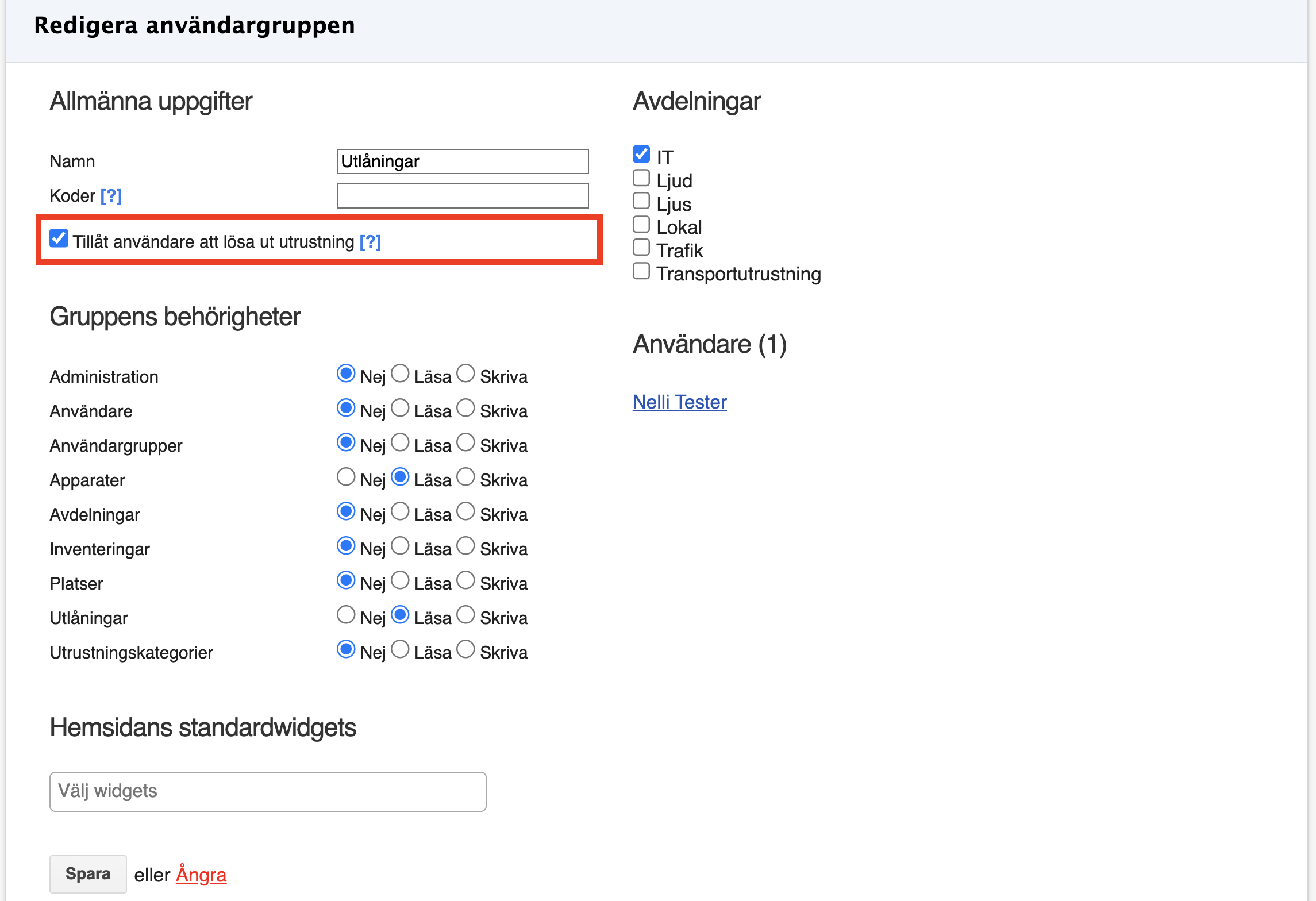Focus the Koder input field

(462, 196)
